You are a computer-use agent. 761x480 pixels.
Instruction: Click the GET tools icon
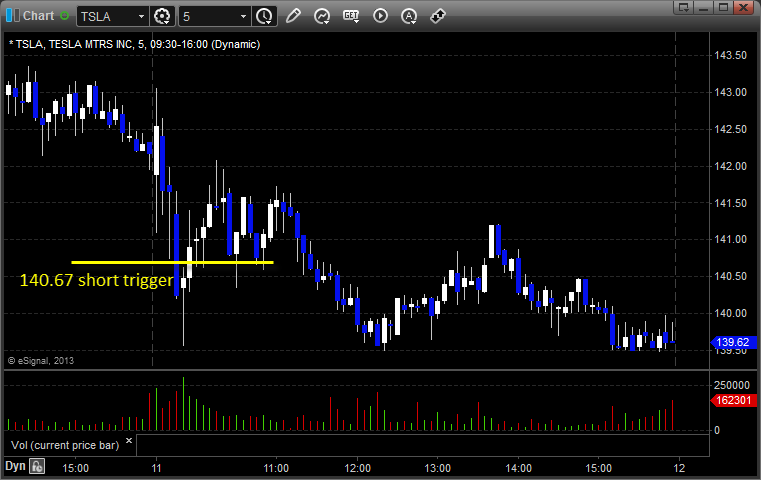pos(351,17)
